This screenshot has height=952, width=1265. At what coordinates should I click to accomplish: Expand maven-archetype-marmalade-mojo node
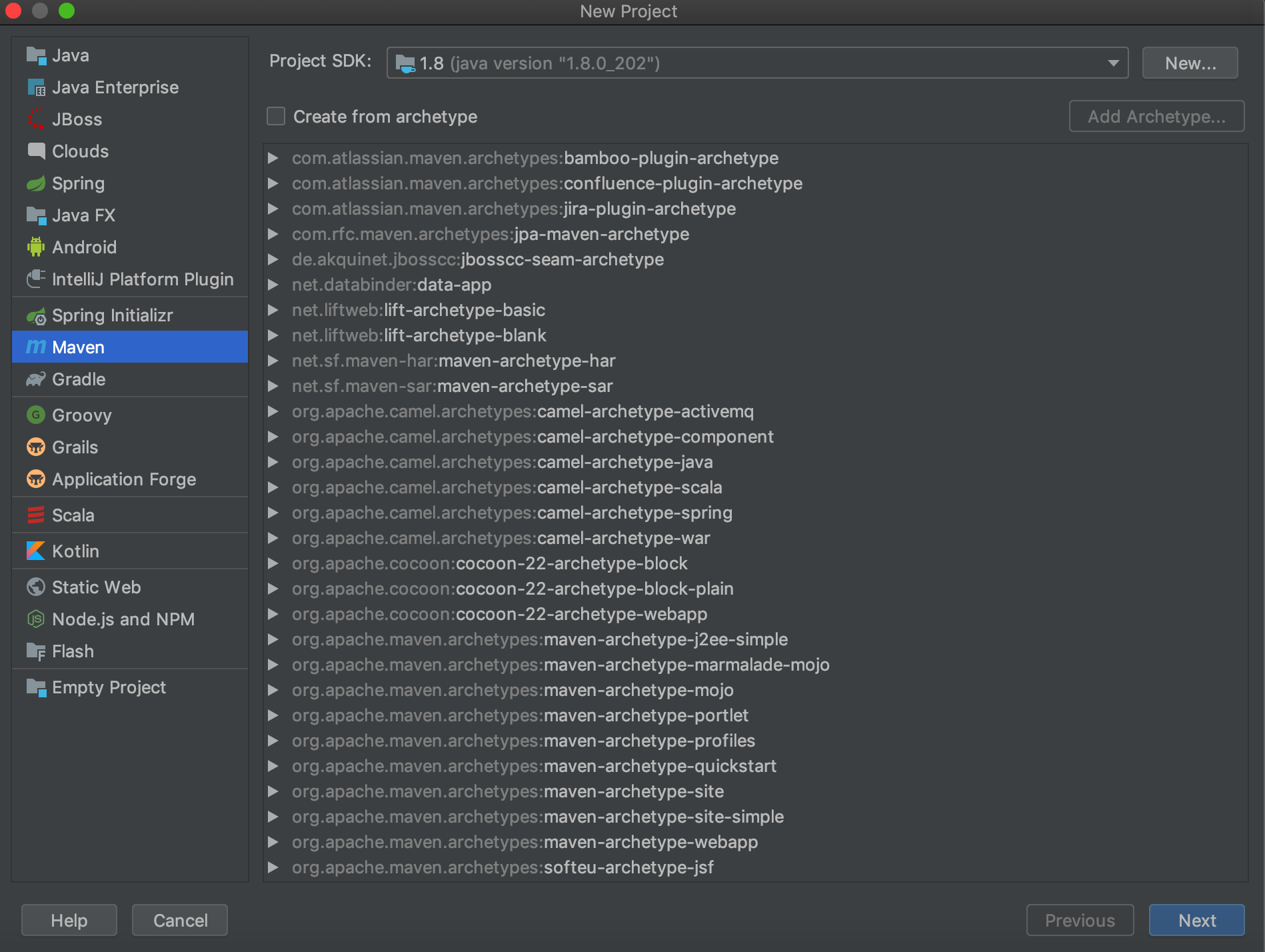(273, 665)
